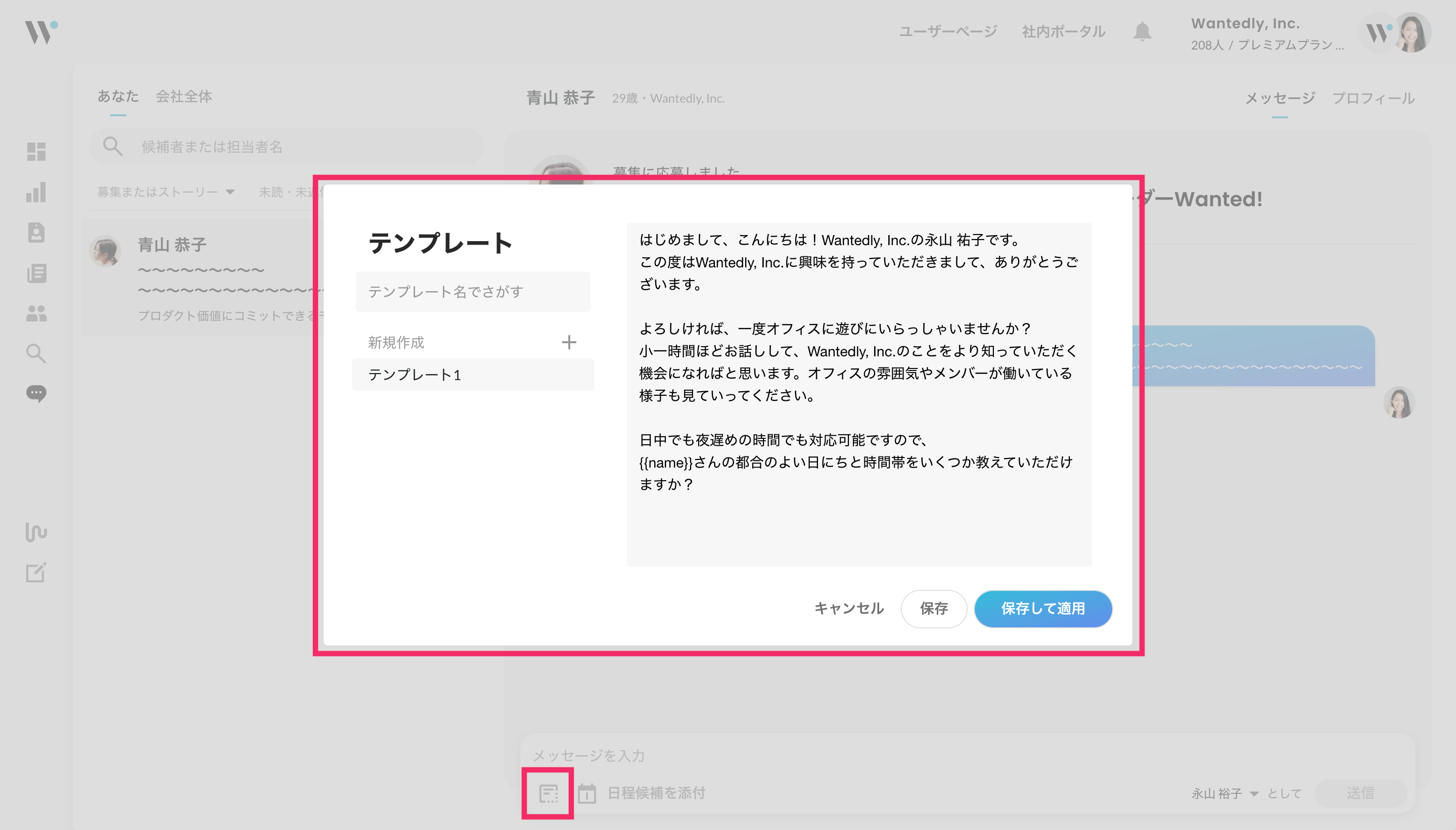Open the profile badge icon in the sidebar

(x=36, y=233)
